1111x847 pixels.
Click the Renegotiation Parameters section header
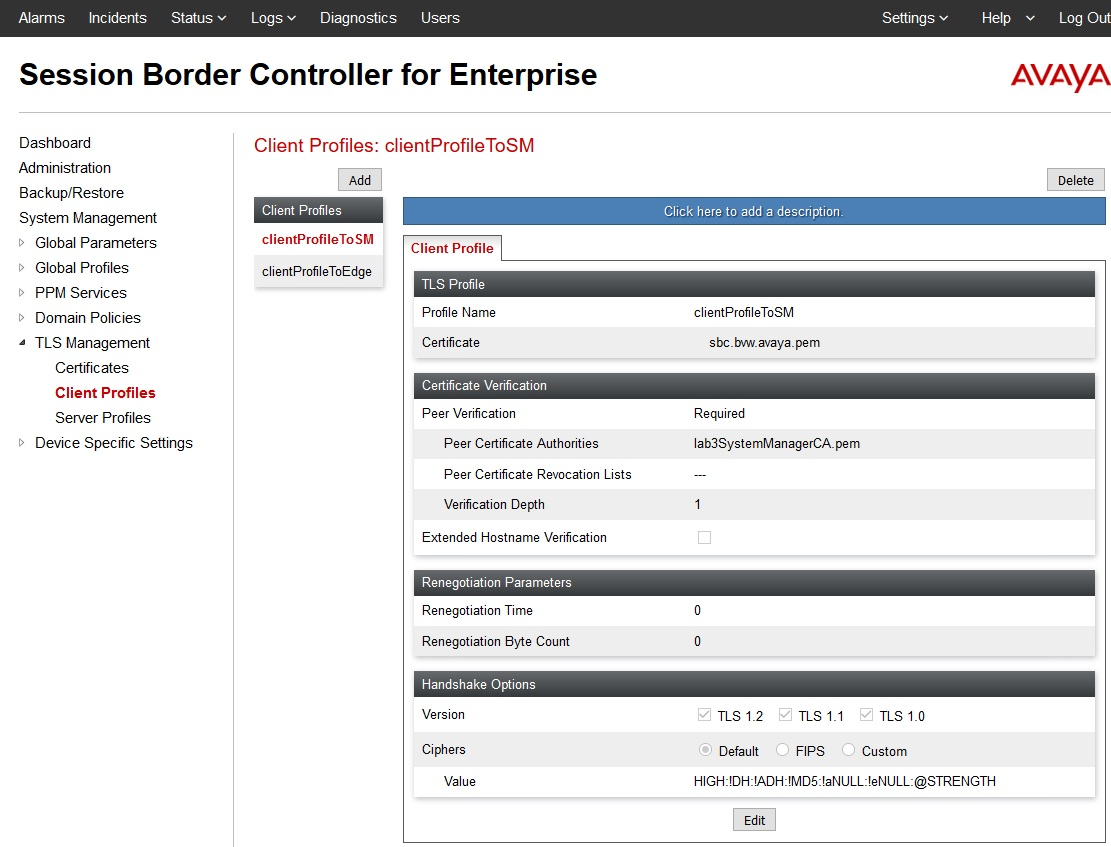754,583
